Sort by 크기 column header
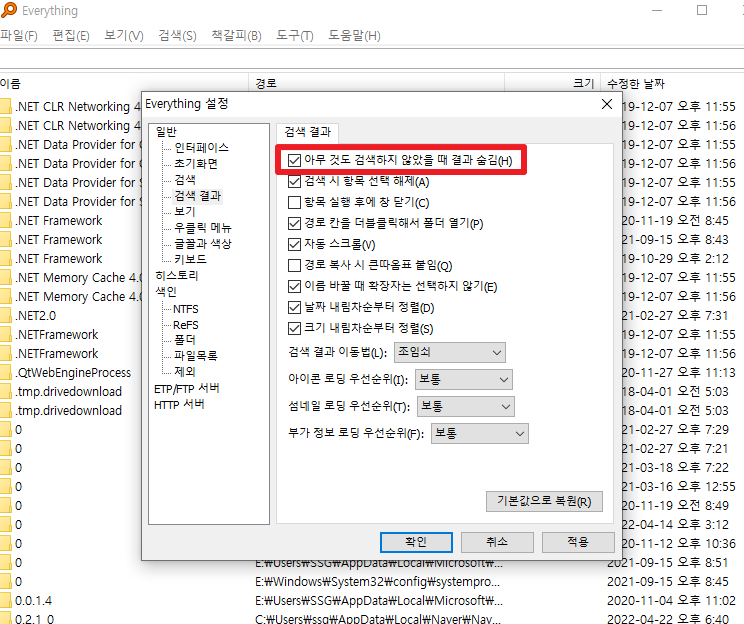 pos(552,84)
